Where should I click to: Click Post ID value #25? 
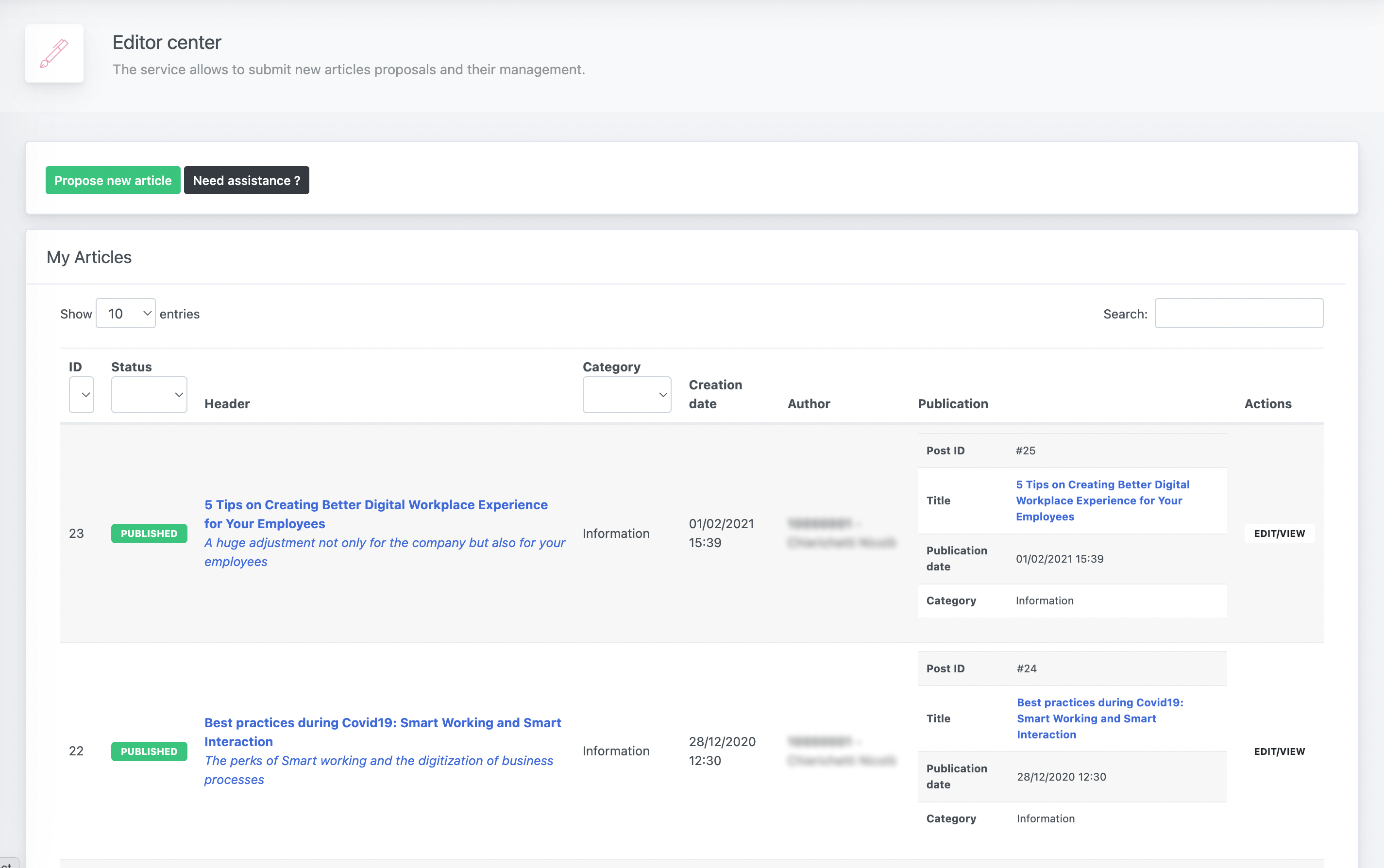tap(1025, 451)
